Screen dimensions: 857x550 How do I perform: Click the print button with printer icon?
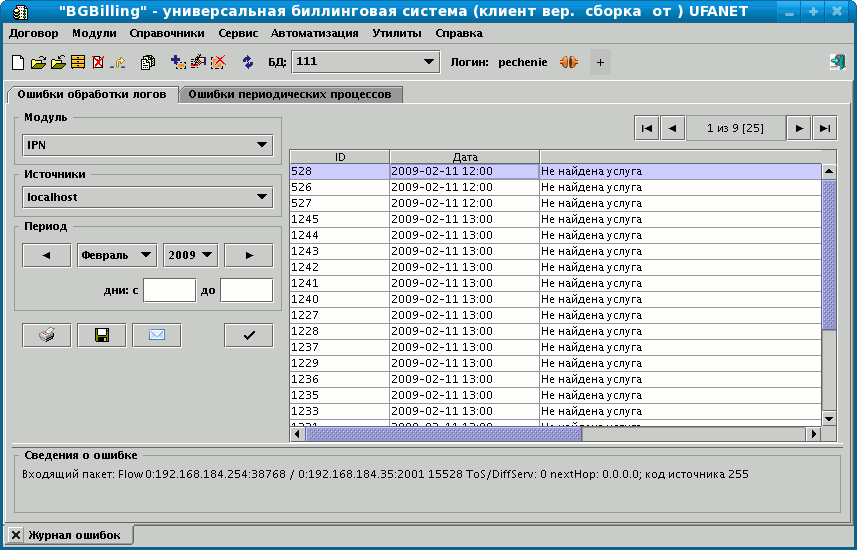(47, 335)
